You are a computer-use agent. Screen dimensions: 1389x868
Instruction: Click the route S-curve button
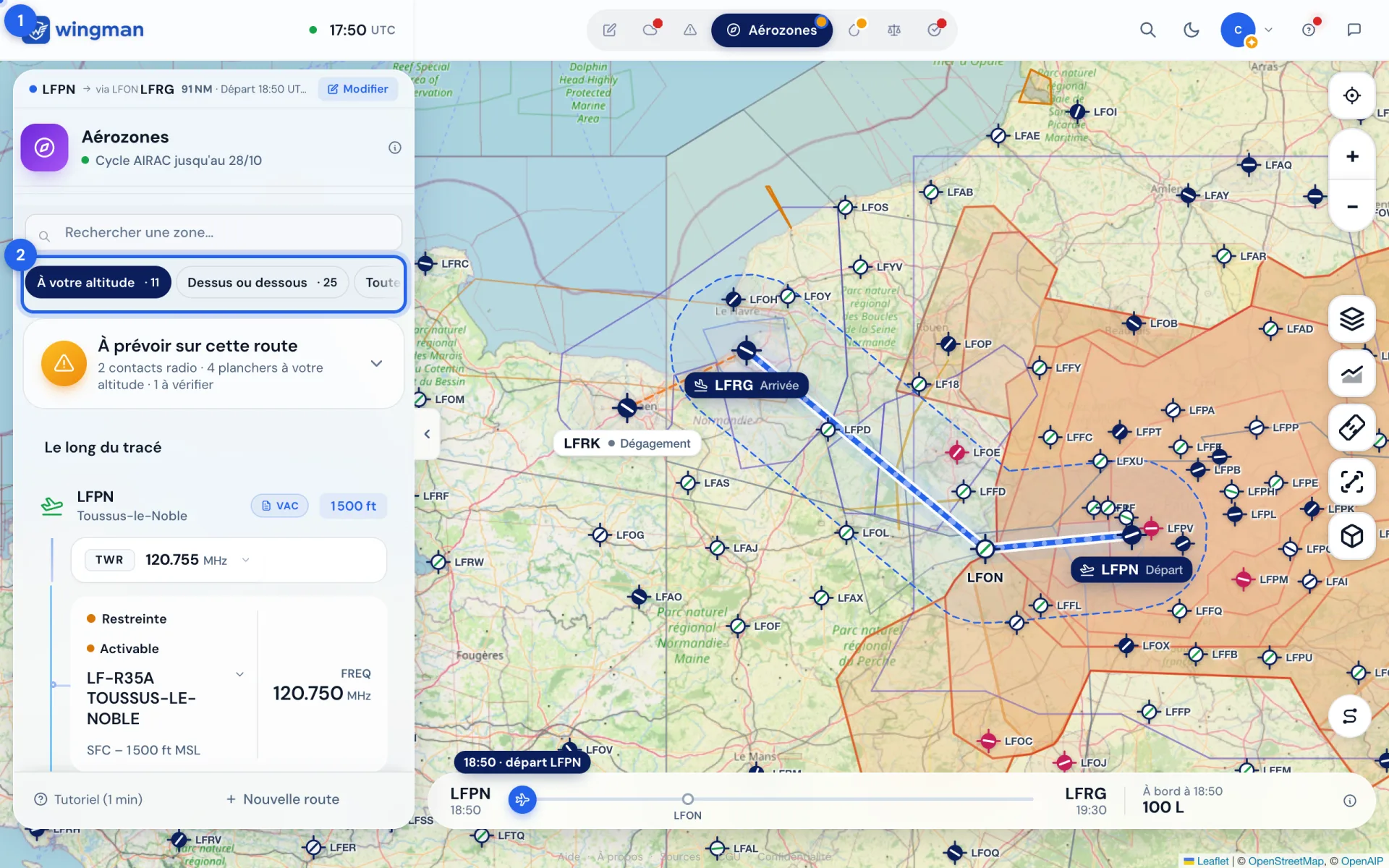click(x=1349, y=716)
